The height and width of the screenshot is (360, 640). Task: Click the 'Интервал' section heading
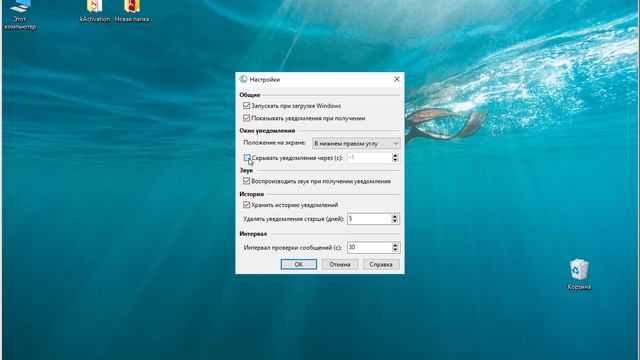pos(253,234)
